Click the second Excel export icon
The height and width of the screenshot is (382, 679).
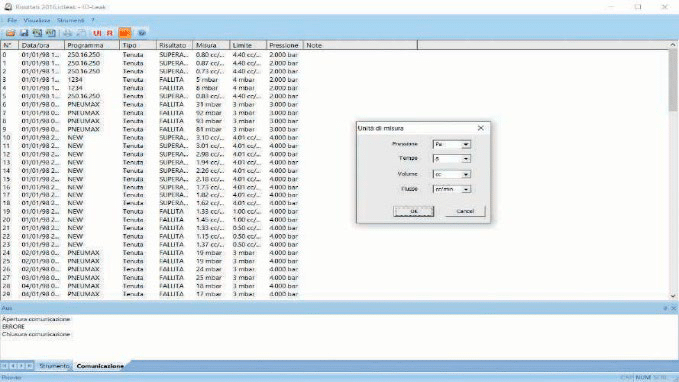(51, 33)
